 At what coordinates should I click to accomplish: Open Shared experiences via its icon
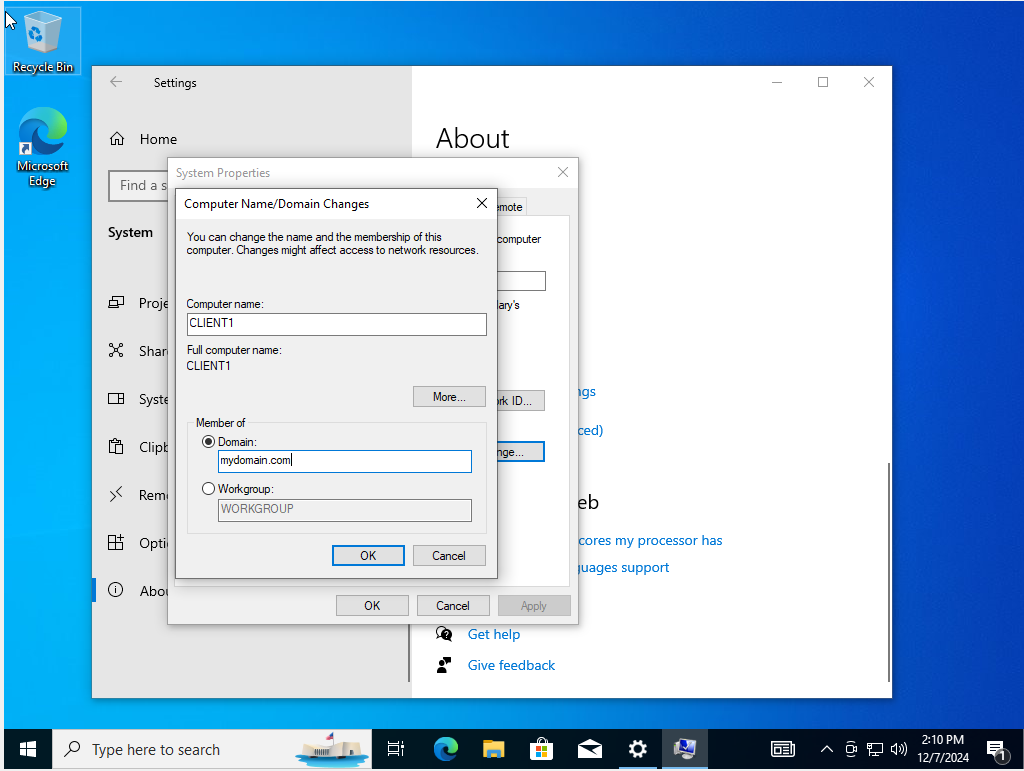[x=116, y=351]
